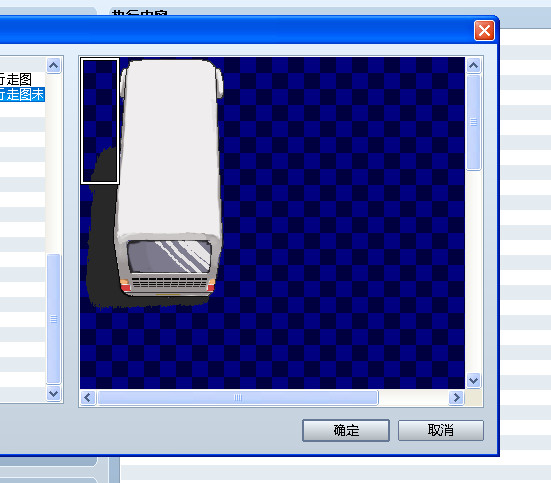Click the file list vertical scrollbar thumb
Viewport: 551px width, 483px height.
(53, 319)
